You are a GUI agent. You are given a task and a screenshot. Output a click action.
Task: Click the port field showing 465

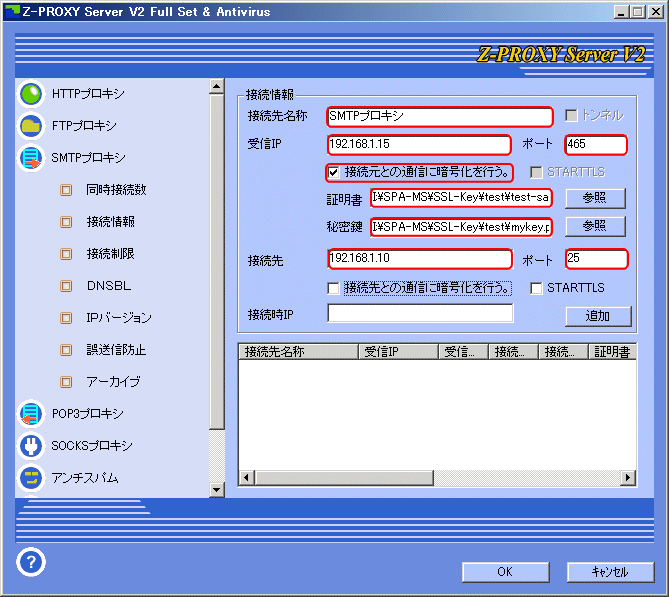596,145
